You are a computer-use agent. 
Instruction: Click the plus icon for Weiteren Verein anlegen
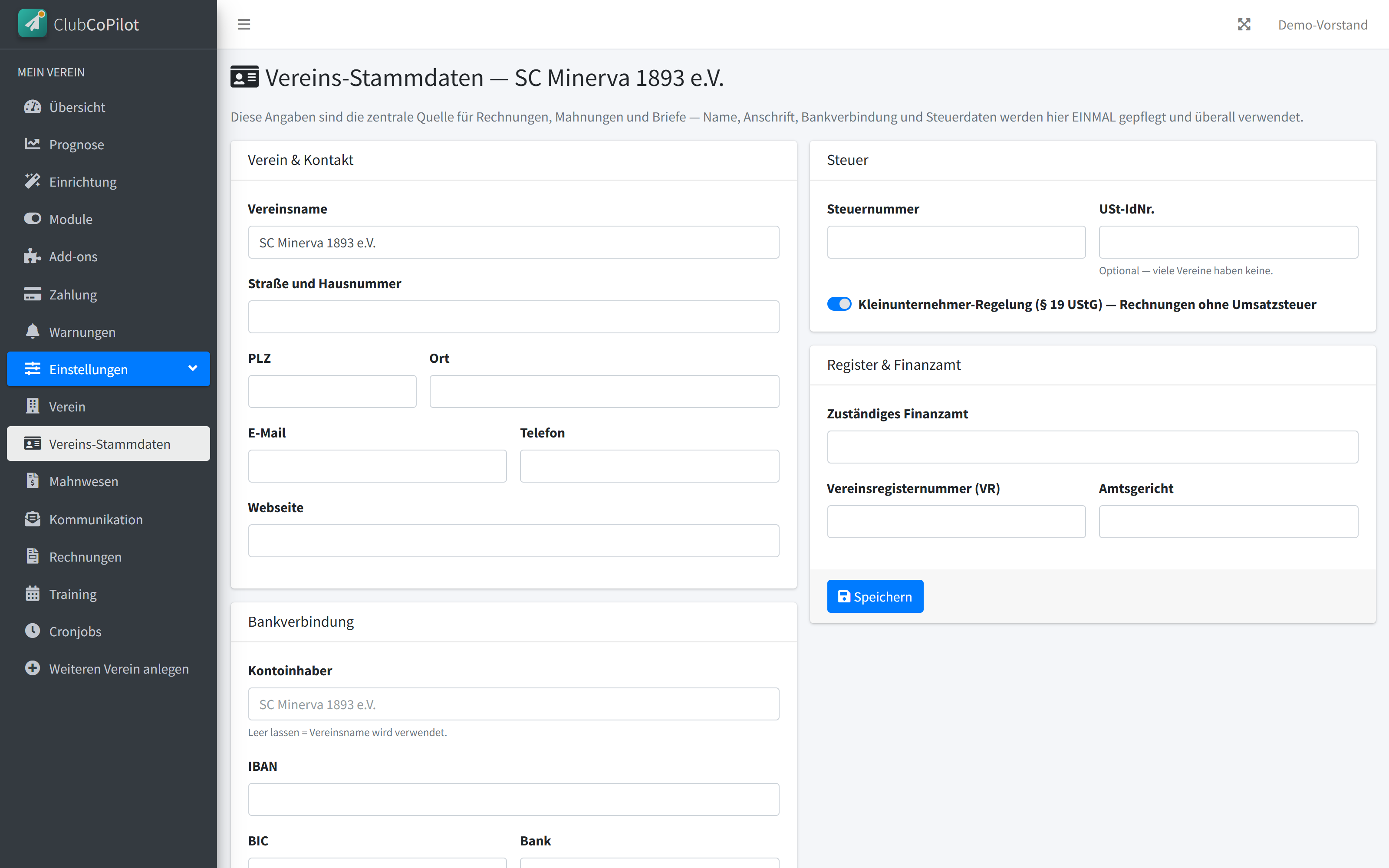pyautogui.click(x=33, y=668)
